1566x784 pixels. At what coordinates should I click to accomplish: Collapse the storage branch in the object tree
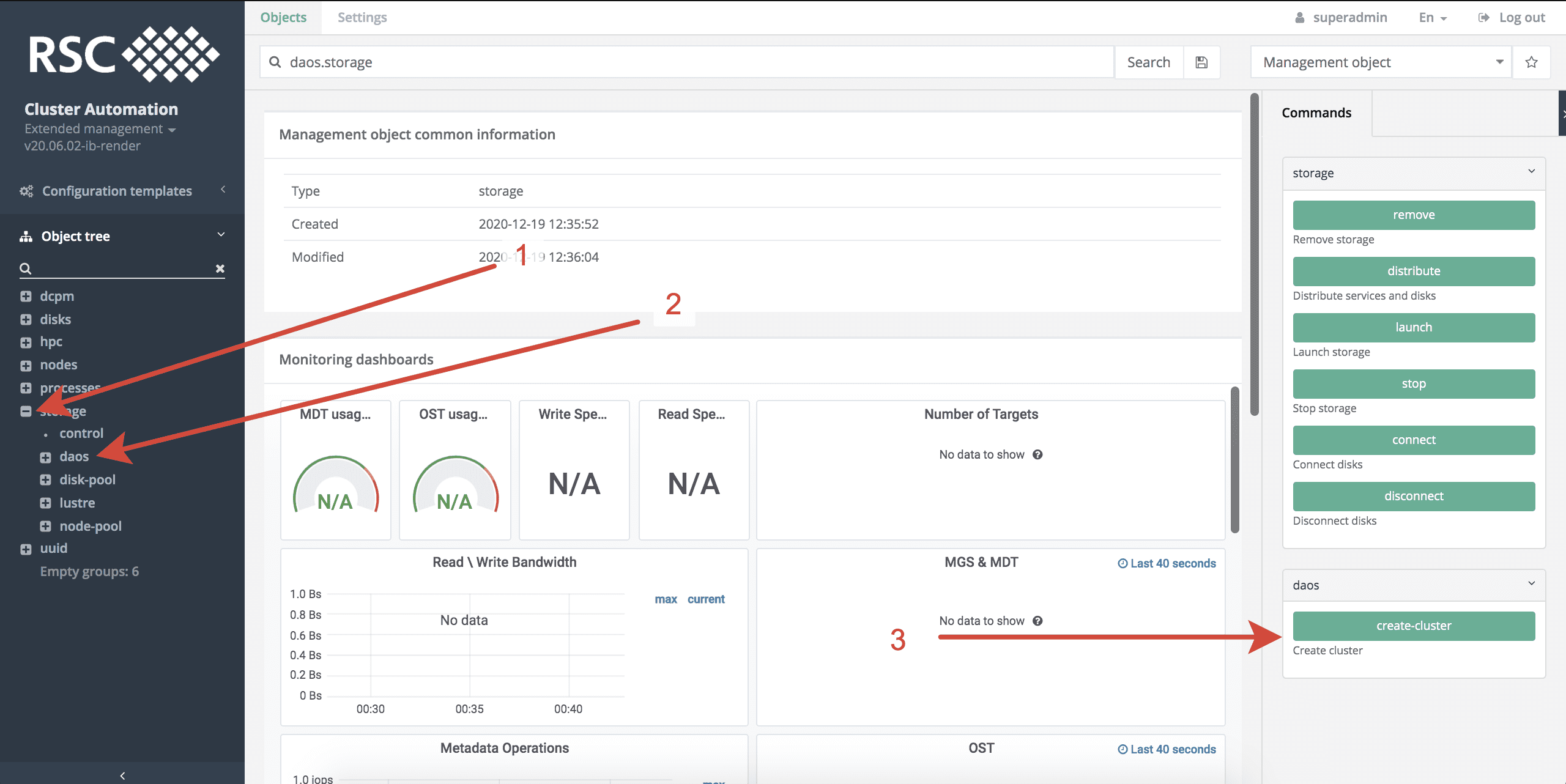(x=26, y=411)
